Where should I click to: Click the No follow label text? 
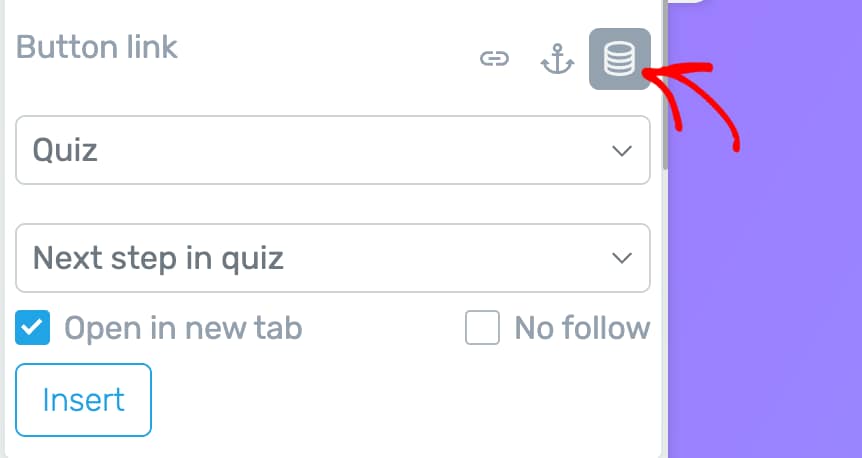click(582, 328)
